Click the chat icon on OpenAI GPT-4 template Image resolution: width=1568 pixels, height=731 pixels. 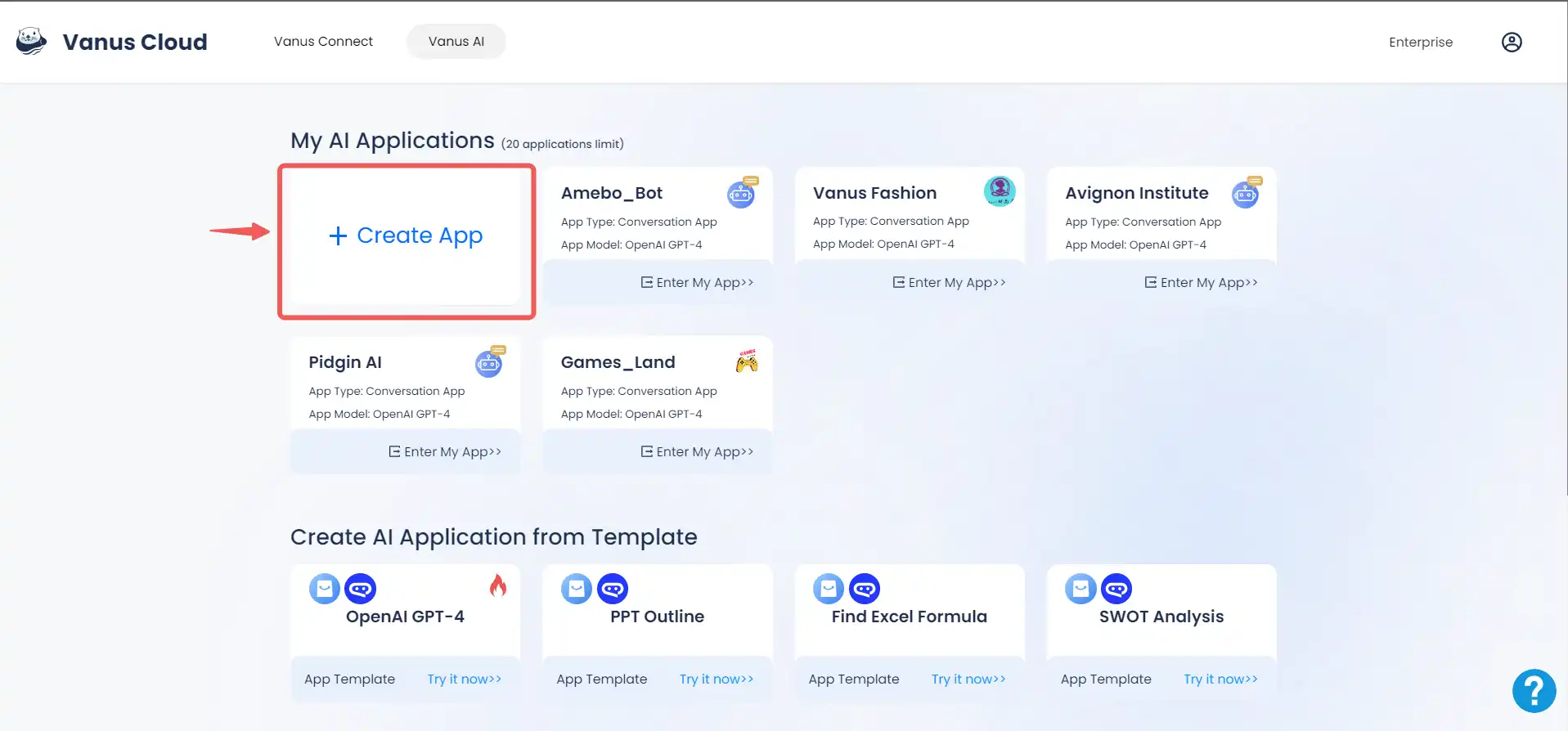pyautogui.click(x=360, y=589)
